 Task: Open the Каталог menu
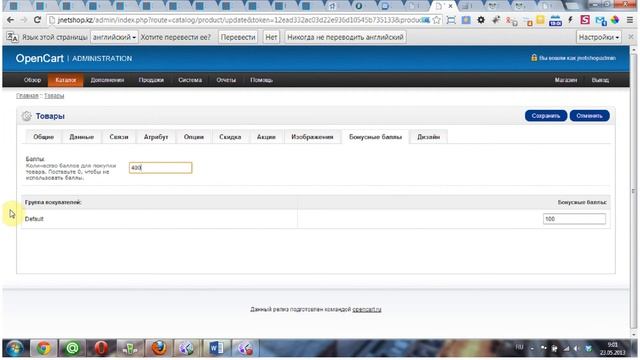(x=66, y=80)
